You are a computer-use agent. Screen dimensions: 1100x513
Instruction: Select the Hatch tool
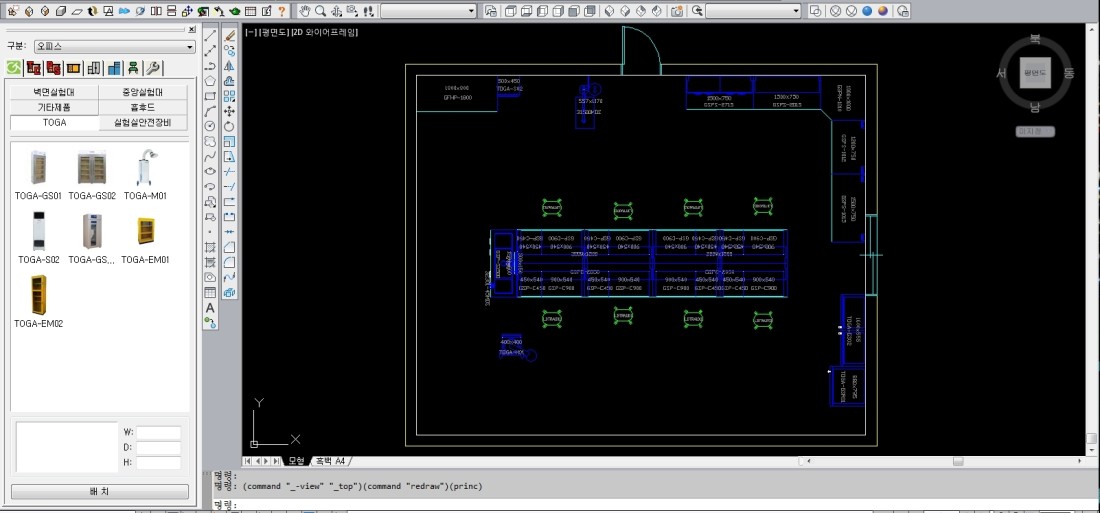click(x=209, y=247)
